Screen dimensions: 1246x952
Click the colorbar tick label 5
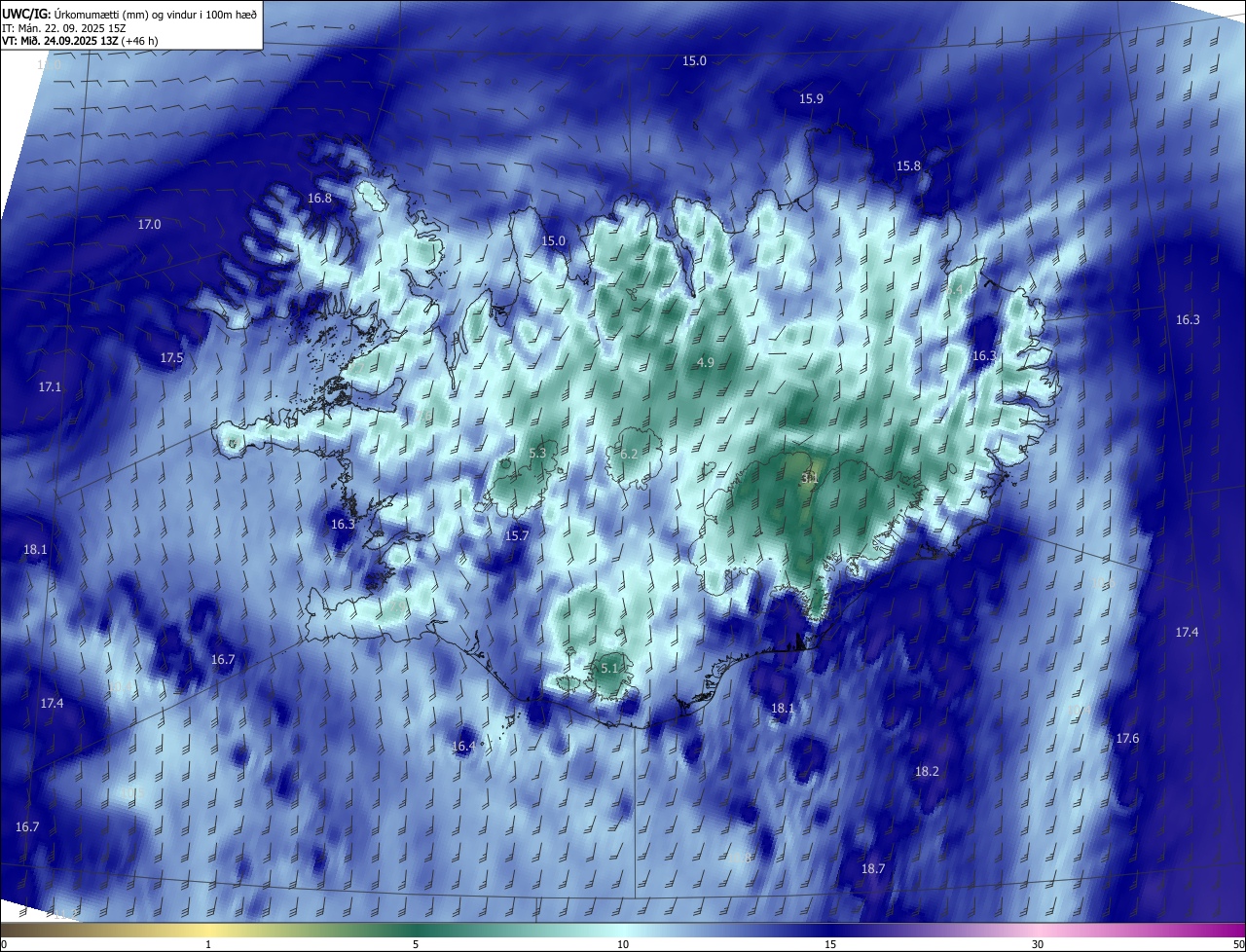click(x=416, y=944)
